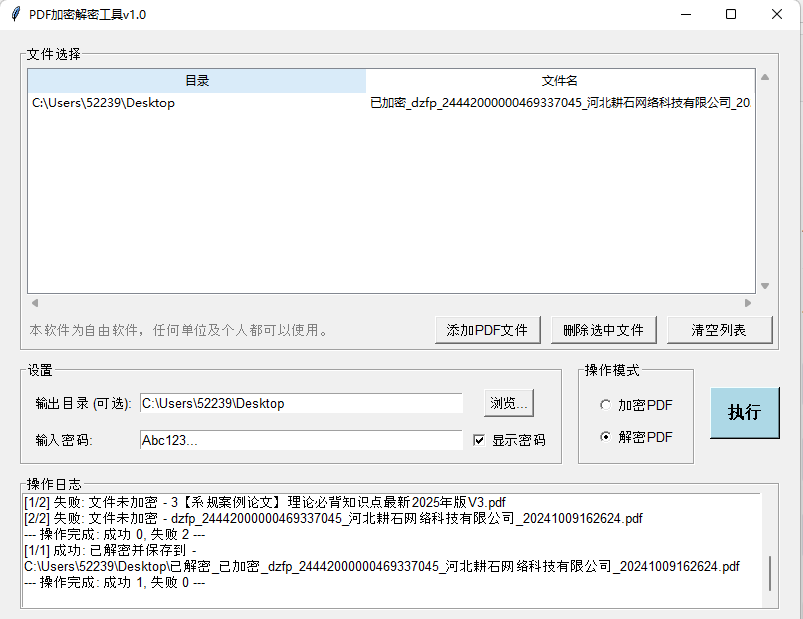Screen dimensions: 803x619
Task: Click the Python feather icon in title bar
Action: 14,14
